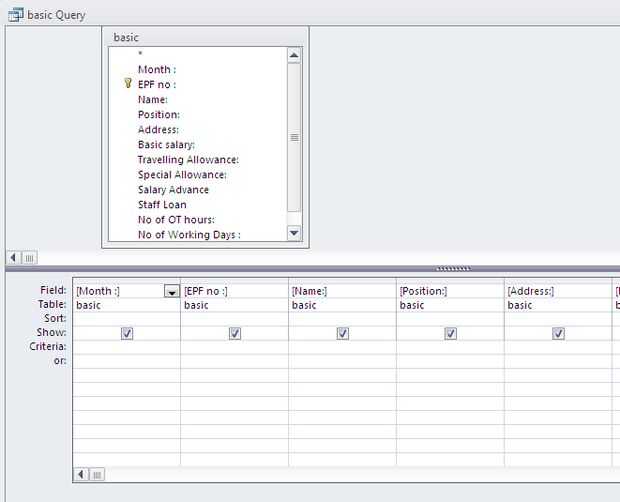
Task: Click left scroll arrow of the table pane
Action: click(13, 258)
